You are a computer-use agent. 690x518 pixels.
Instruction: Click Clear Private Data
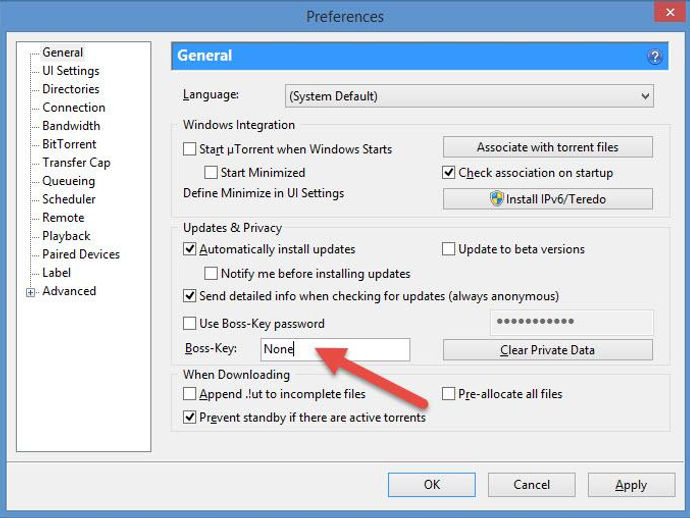tap(547, 350)
